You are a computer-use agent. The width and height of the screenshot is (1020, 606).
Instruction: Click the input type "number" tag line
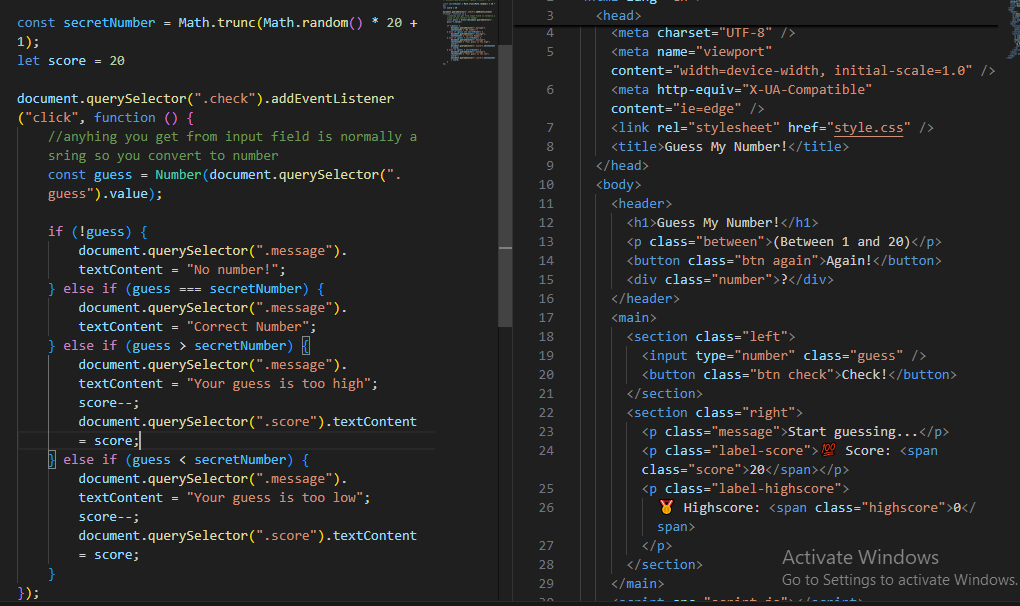coord(784,356)
